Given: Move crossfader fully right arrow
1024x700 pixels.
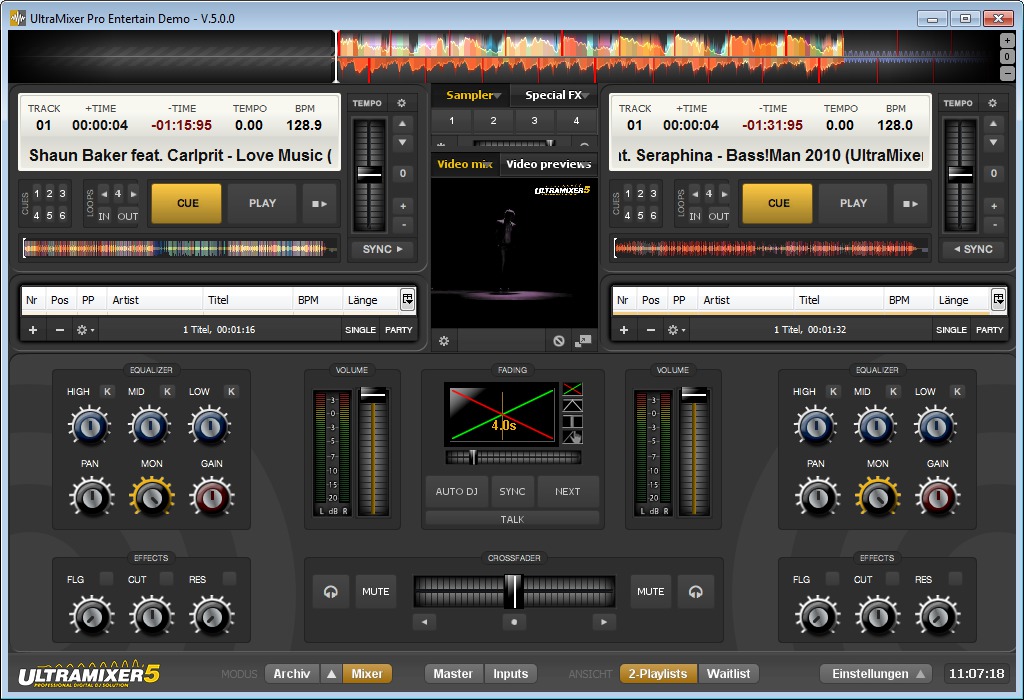Looking at the screenshot, I should pyautogui.click(x=603, y=622).
